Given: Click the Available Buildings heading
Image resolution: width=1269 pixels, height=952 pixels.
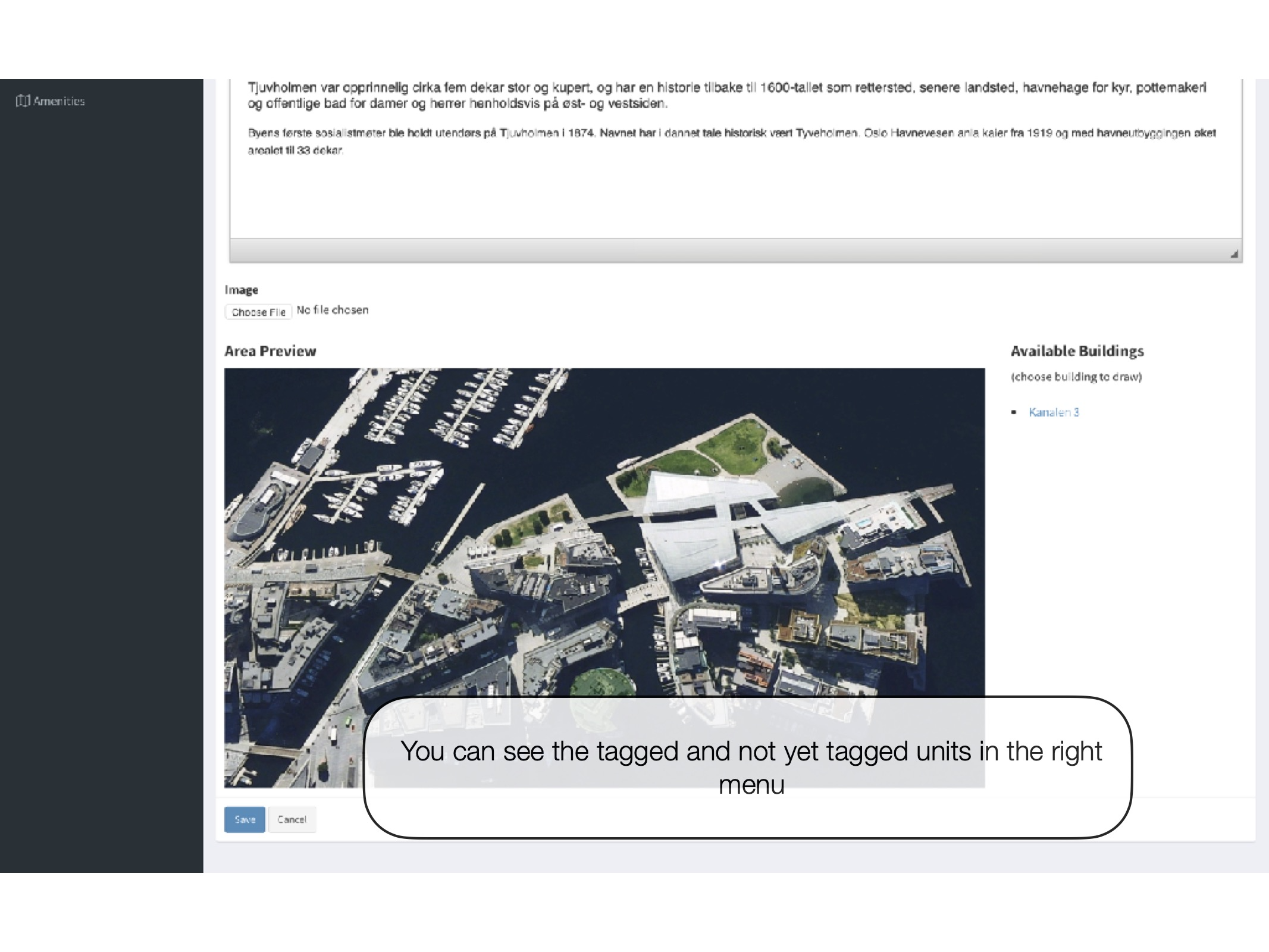Looking at the screenshot, I should [x=1077, y=351].
